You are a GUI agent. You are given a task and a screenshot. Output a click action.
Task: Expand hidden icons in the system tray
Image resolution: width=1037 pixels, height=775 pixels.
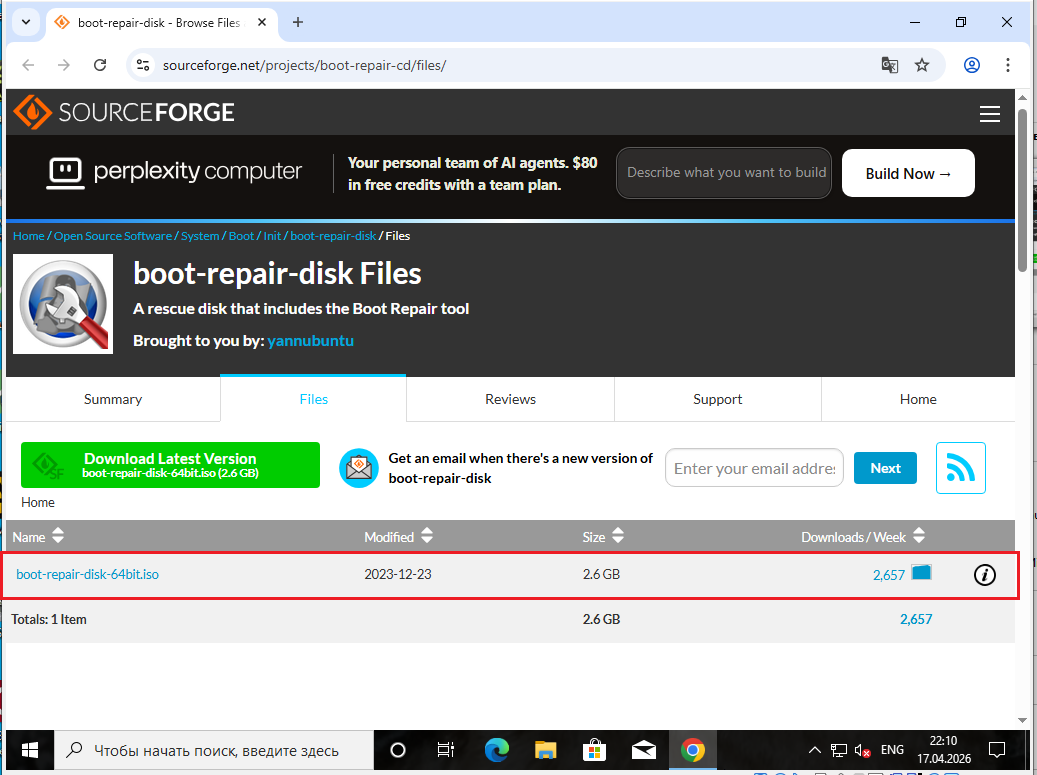click(815, 749)
